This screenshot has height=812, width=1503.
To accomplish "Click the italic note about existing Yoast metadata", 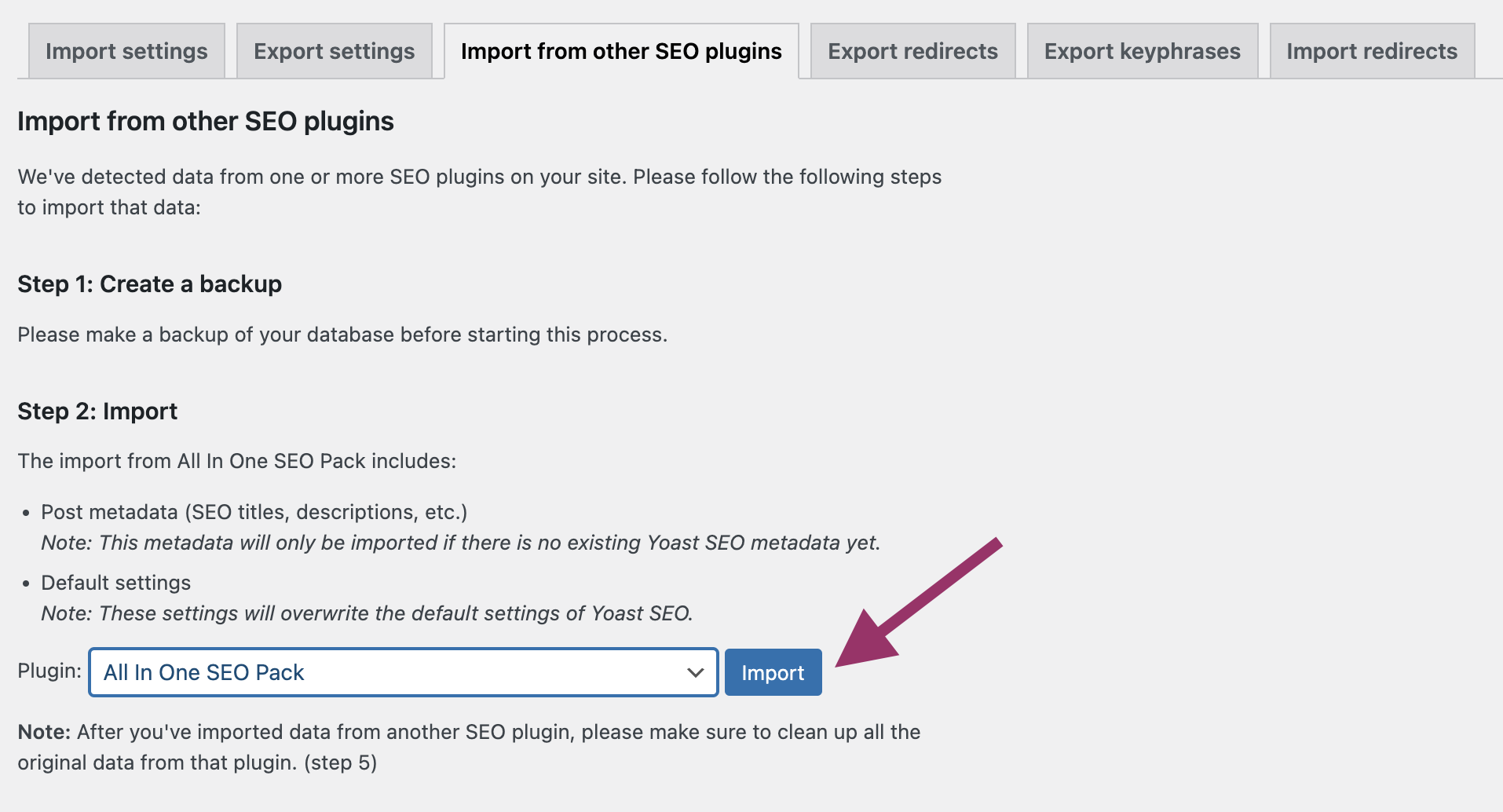I will 460,543.
